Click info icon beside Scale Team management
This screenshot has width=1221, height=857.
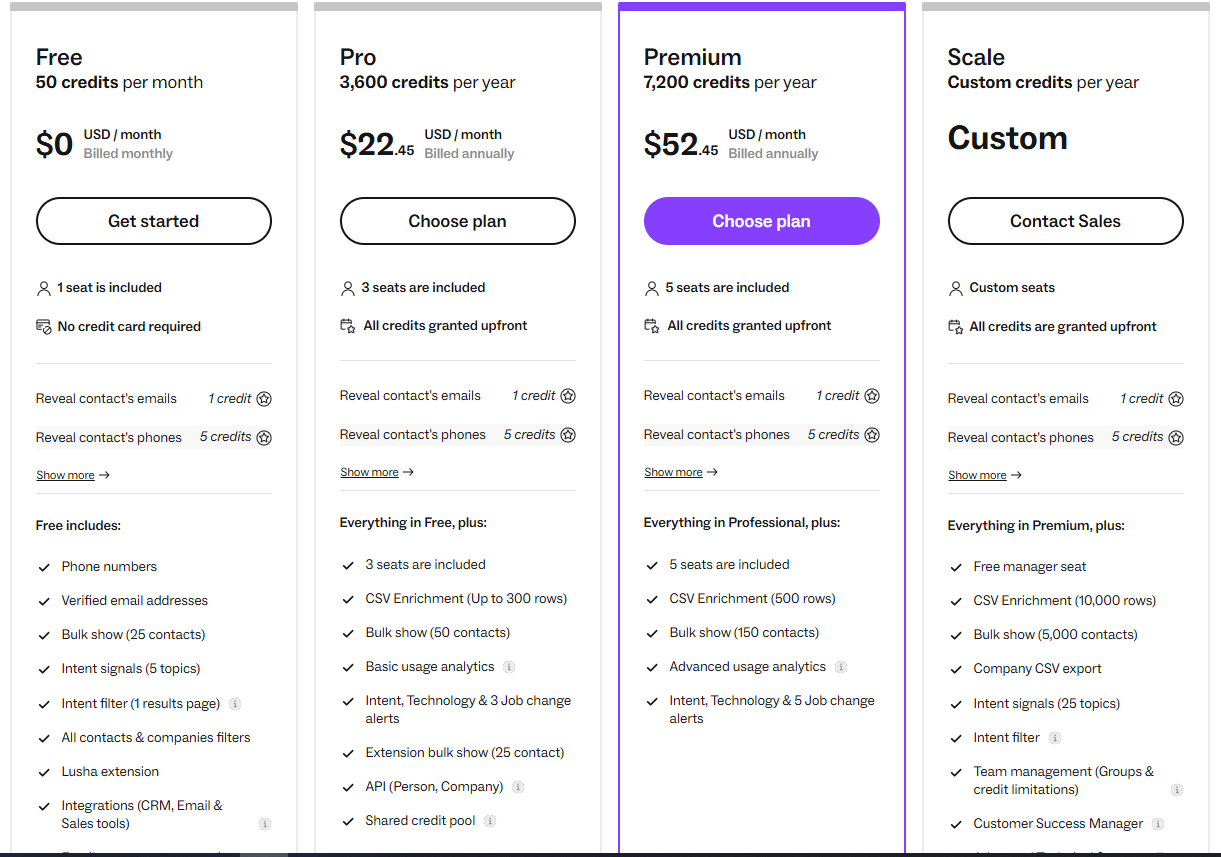[x=1177, y=790]
